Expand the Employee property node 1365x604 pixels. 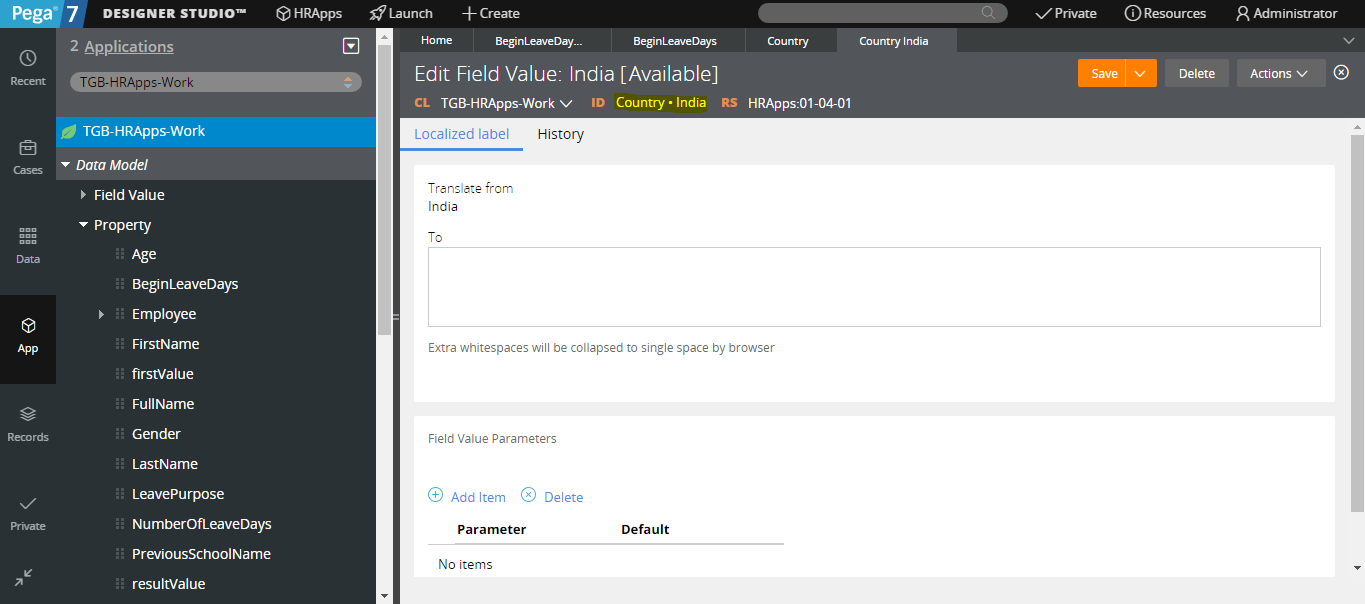point(101,314)
